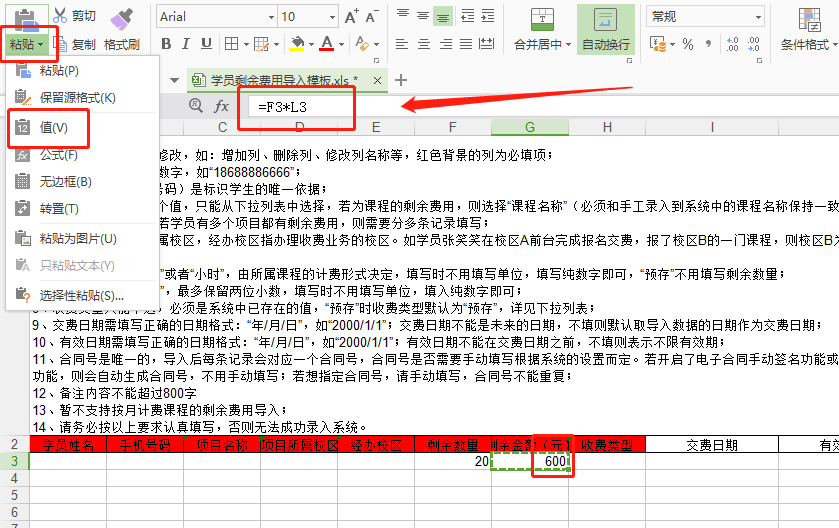The width and height of the screenshot is (839, 528).
Task: Align text to vertical middle
Action: pyautogui.click(x=423, y=16)
